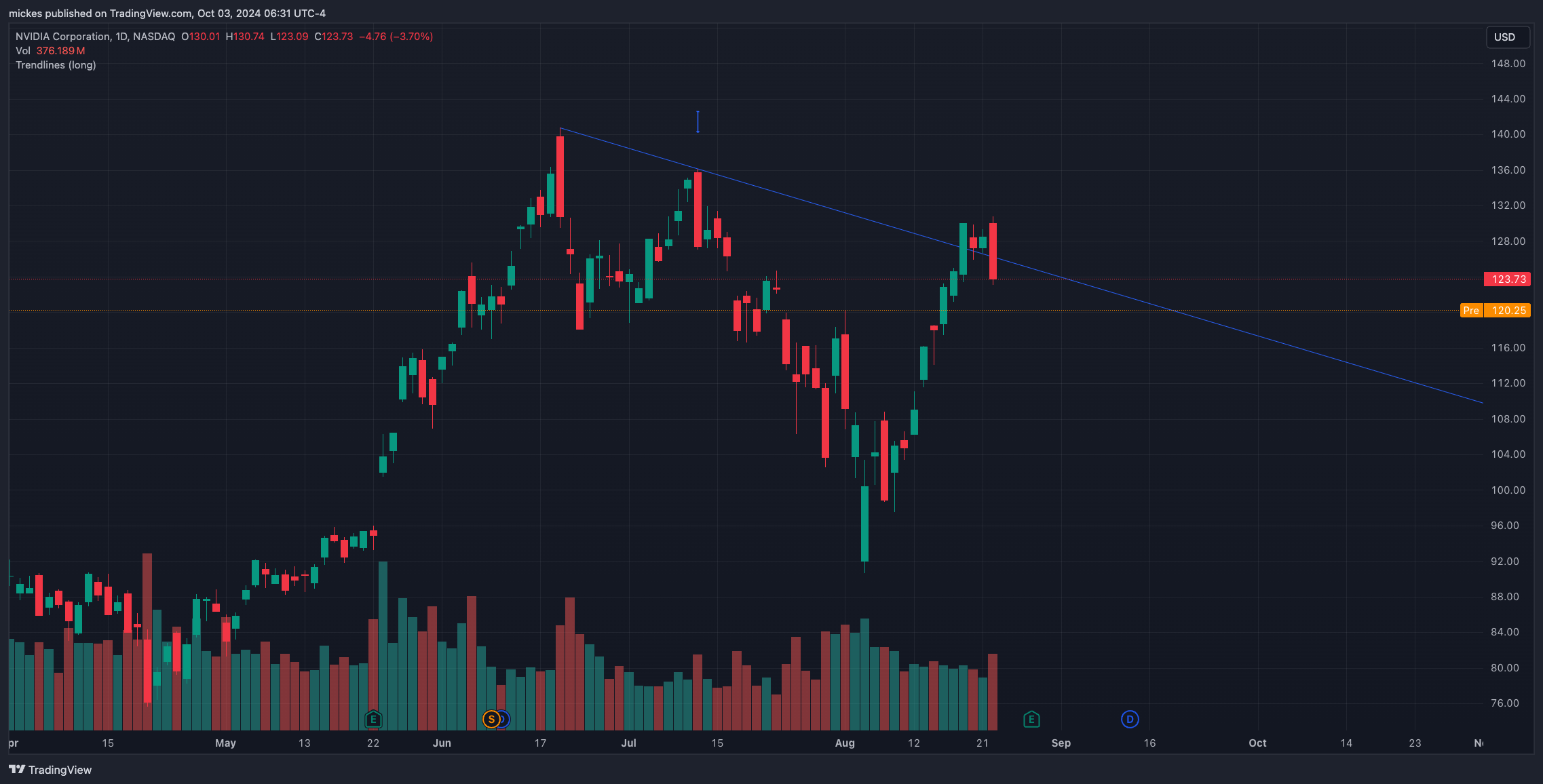The height and width of the screenshot is (784, 1543).
Task: Click the blue dividend D marker near Sep 16
Action: [x=1130, y=719]
